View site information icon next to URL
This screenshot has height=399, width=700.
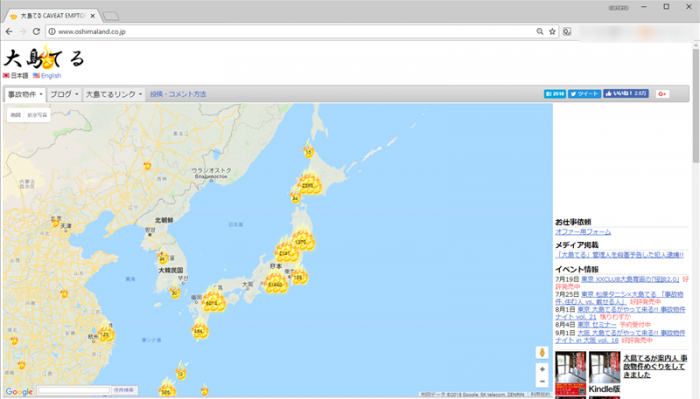click(52, 32)
